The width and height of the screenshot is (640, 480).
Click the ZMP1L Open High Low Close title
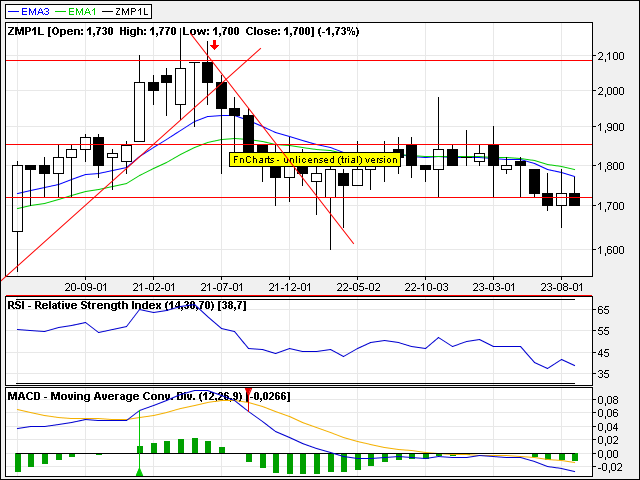point(183,31)
